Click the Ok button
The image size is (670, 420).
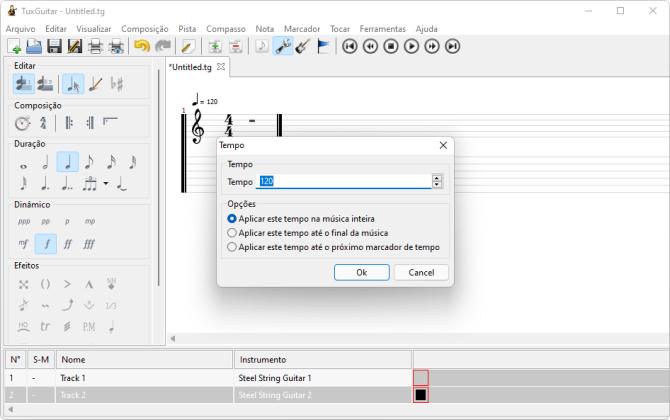[x=361, y=272]
